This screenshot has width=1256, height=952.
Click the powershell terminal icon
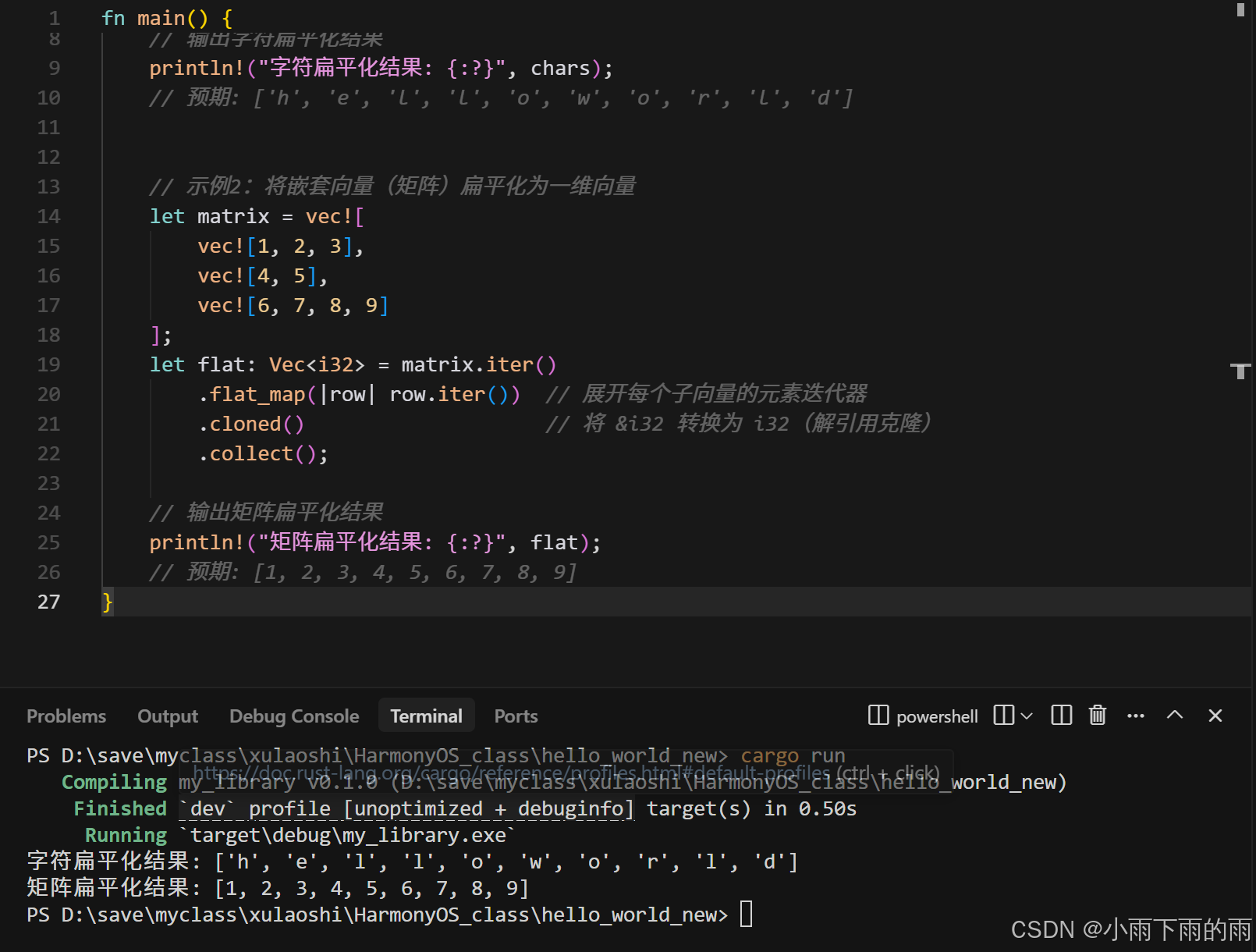coord(878,716)
